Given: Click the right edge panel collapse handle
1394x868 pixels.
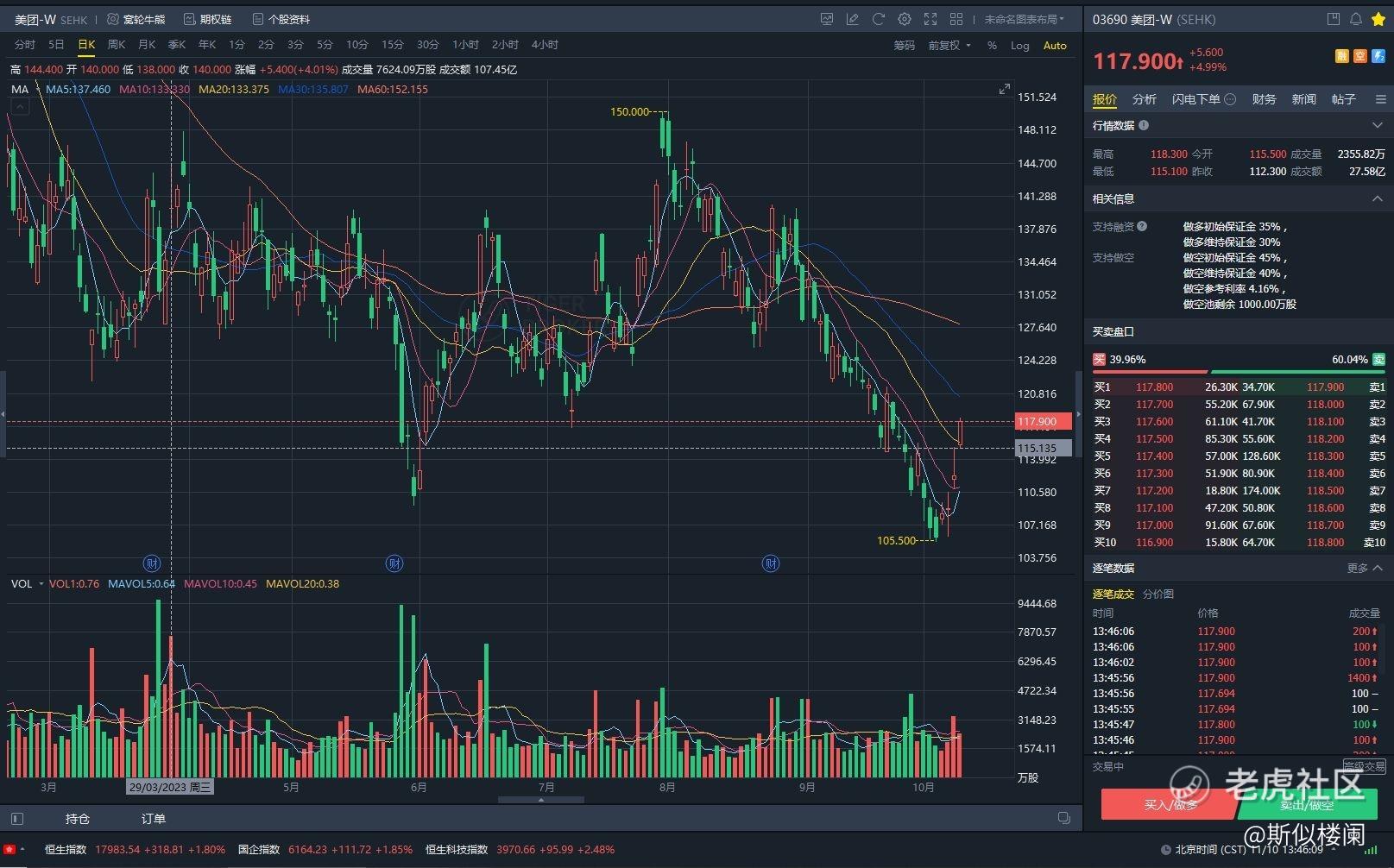Looking at the screenshot, I should pos(1078,416).
